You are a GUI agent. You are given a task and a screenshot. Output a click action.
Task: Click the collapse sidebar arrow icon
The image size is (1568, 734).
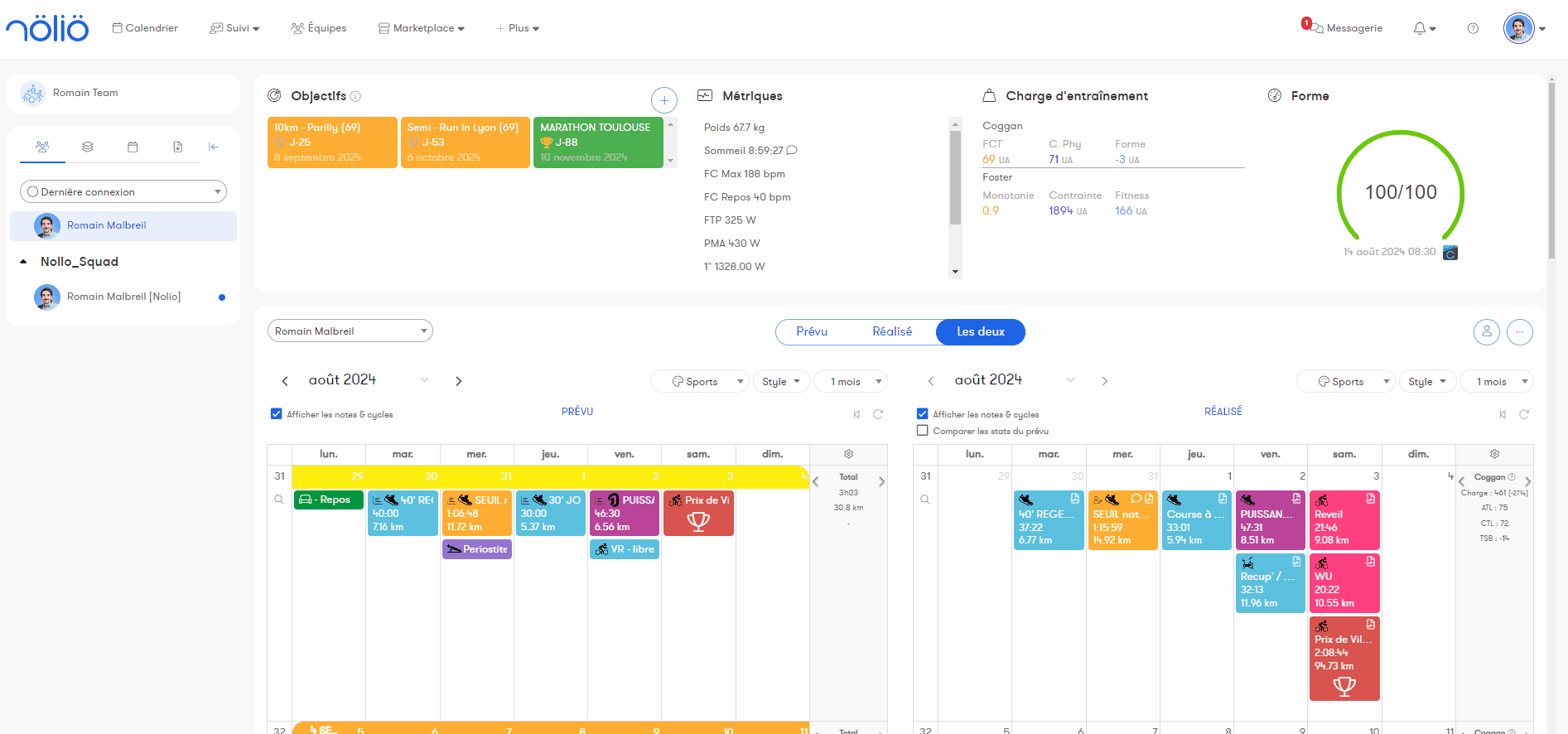click(x=214, y=147)
